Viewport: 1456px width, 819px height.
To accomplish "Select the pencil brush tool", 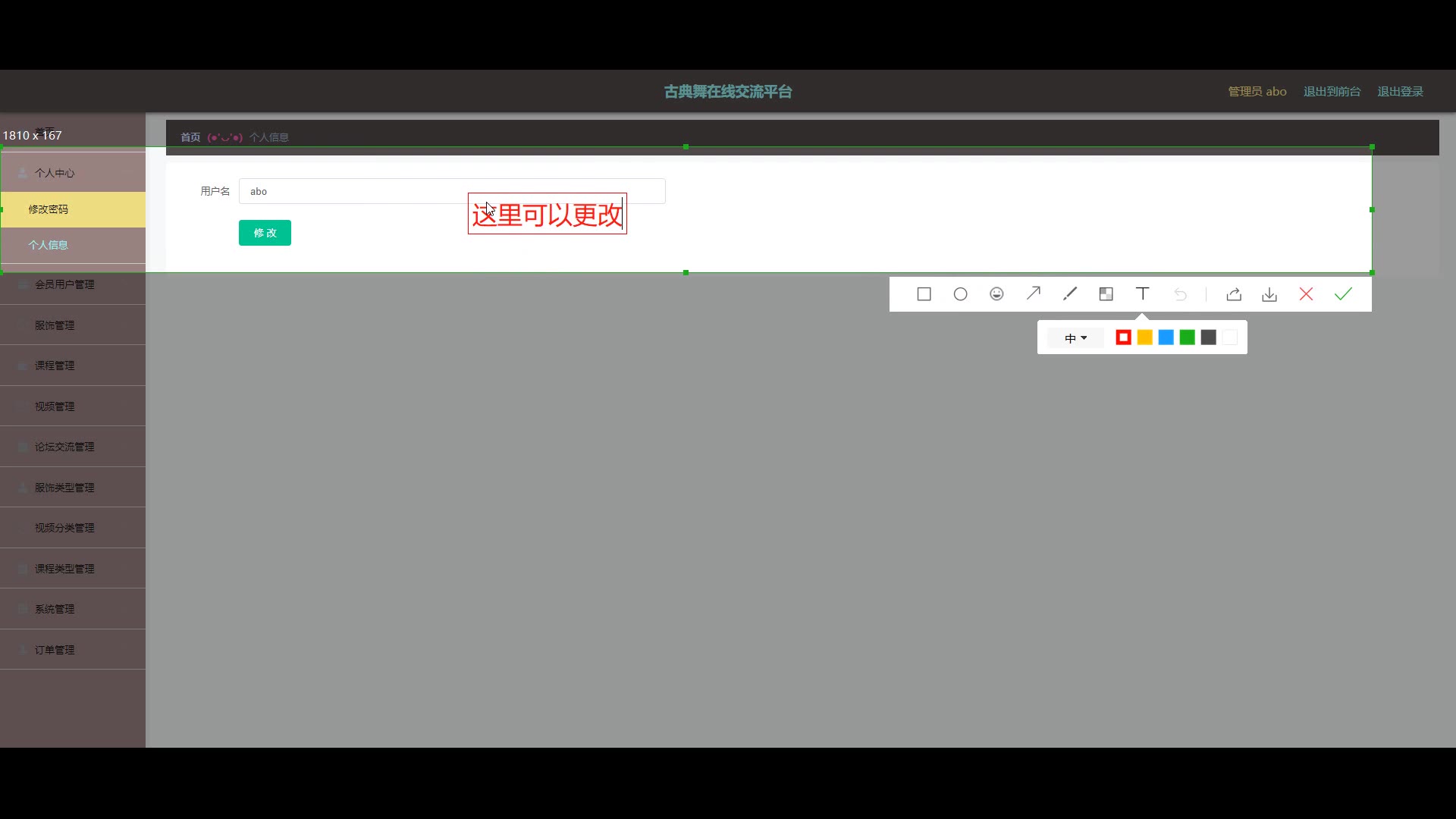I will (x=1069, y=294).
